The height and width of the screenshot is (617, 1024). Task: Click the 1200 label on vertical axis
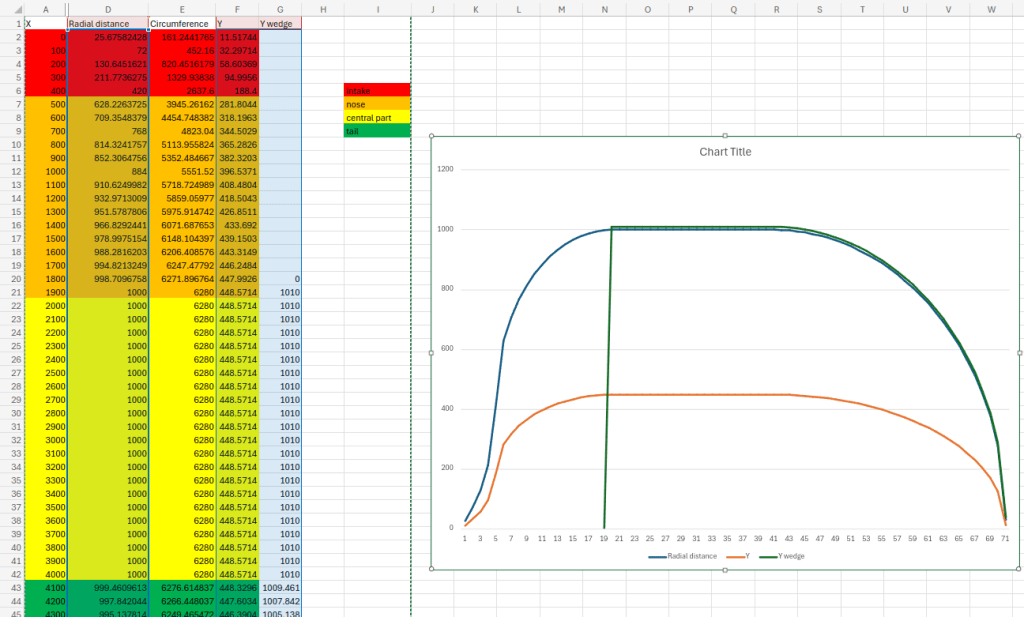(445, 170)
